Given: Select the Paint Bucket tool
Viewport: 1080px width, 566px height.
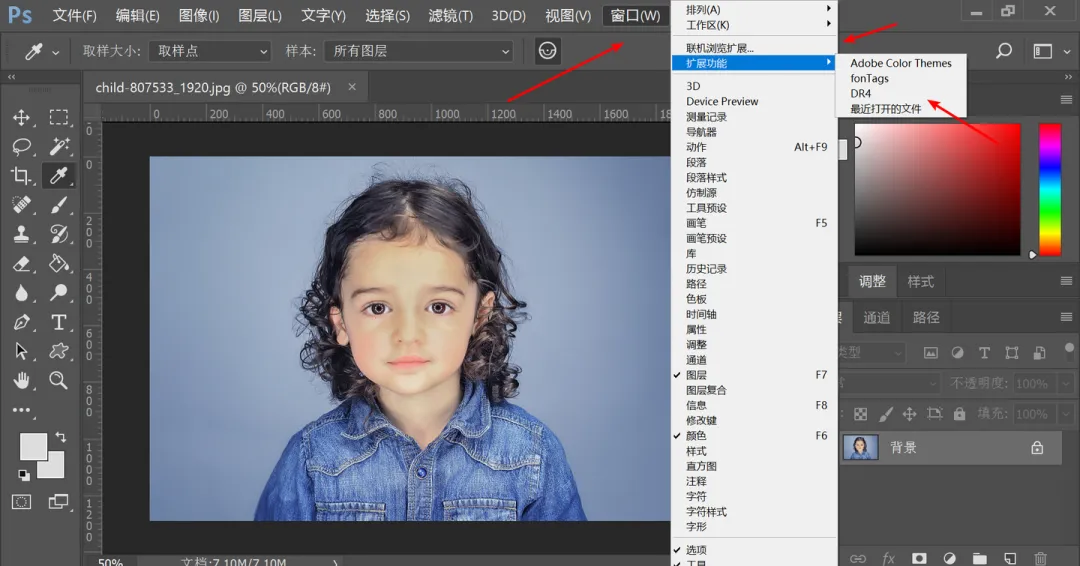Looking at the screenshot, I should click(59, 264).
